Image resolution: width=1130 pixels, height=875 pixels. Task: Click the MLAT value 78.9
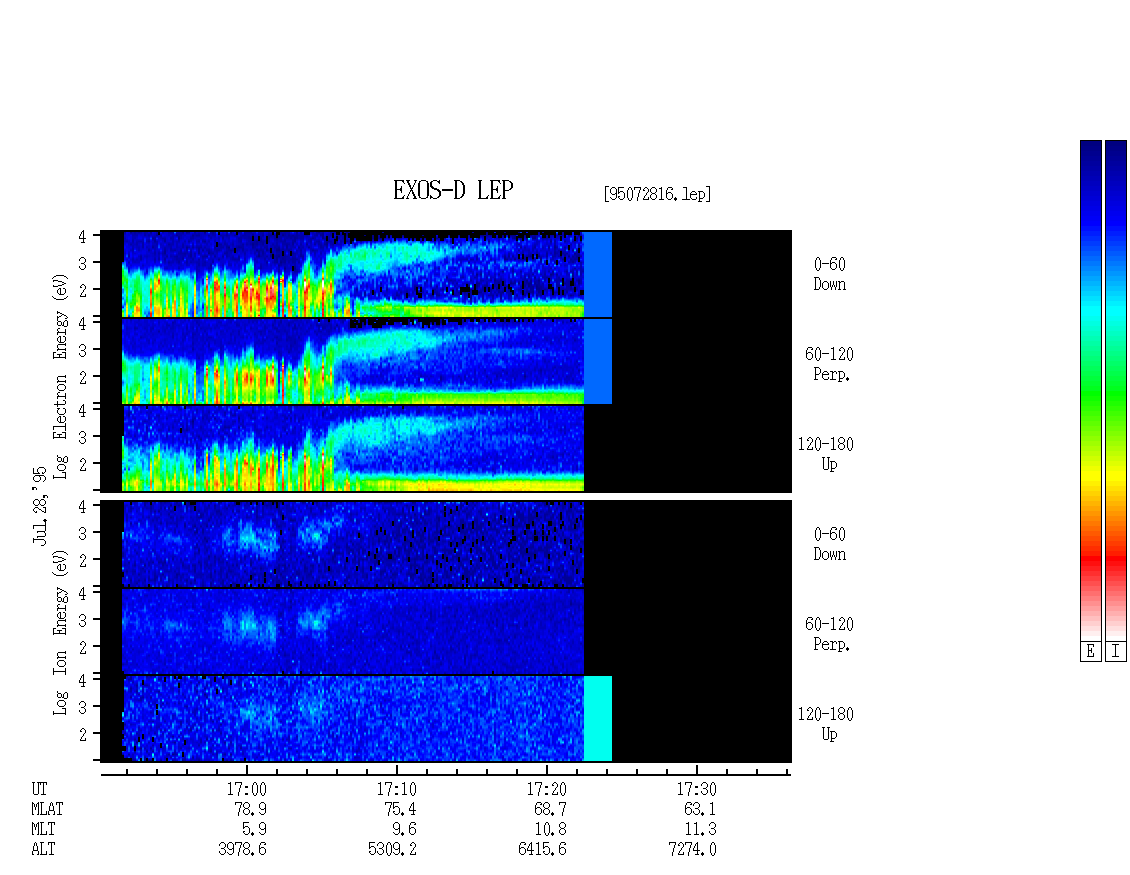251,809
